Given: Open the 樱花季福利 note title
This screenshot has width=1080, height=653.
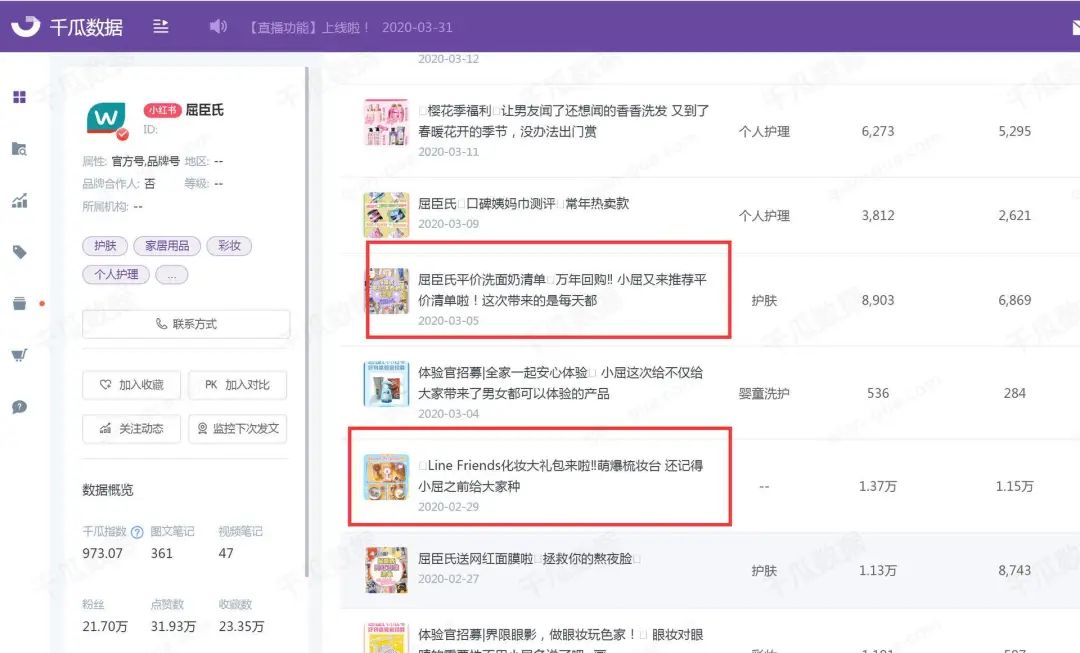Looking at the screenshot, I should [x=563, y=121].
